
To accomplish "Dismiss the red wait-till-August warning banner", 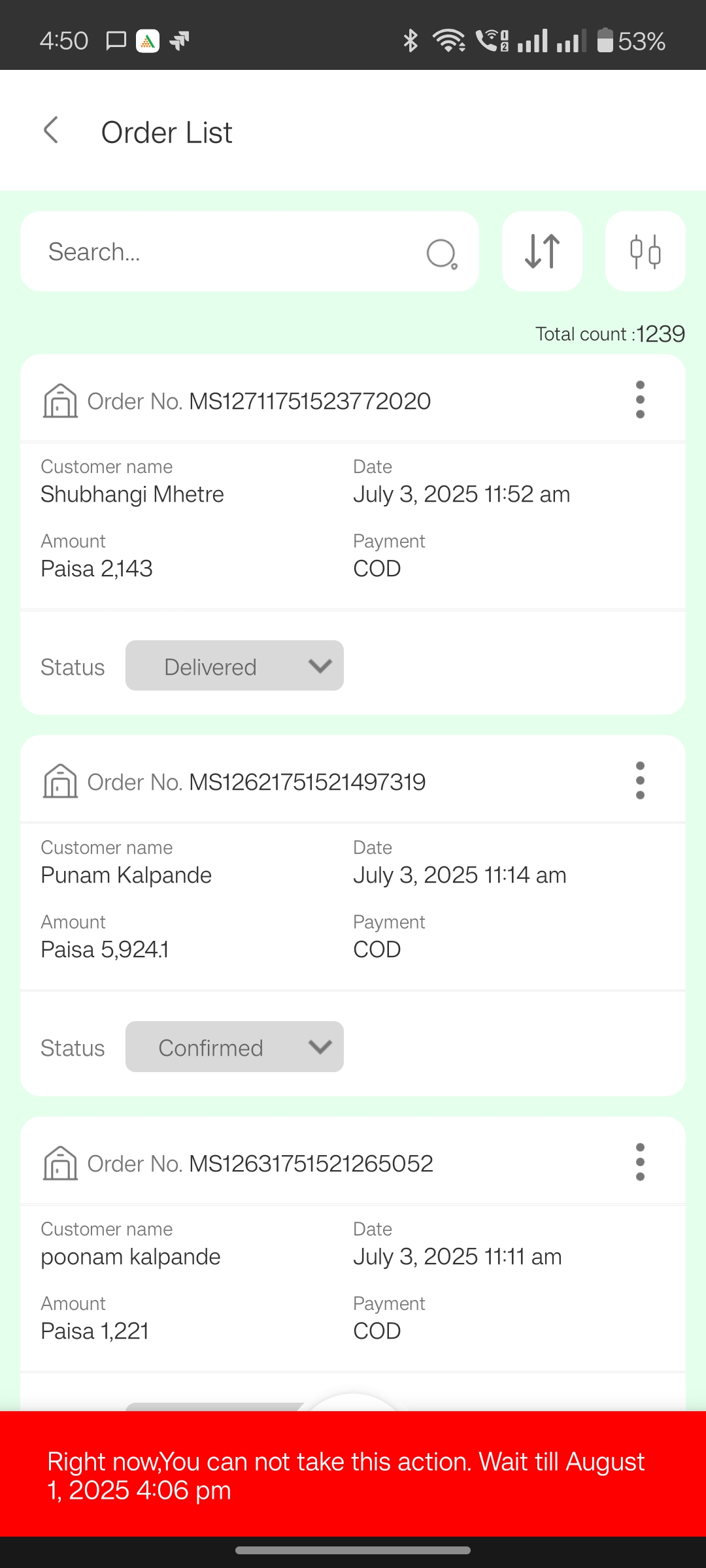I will click(353, 1474).
